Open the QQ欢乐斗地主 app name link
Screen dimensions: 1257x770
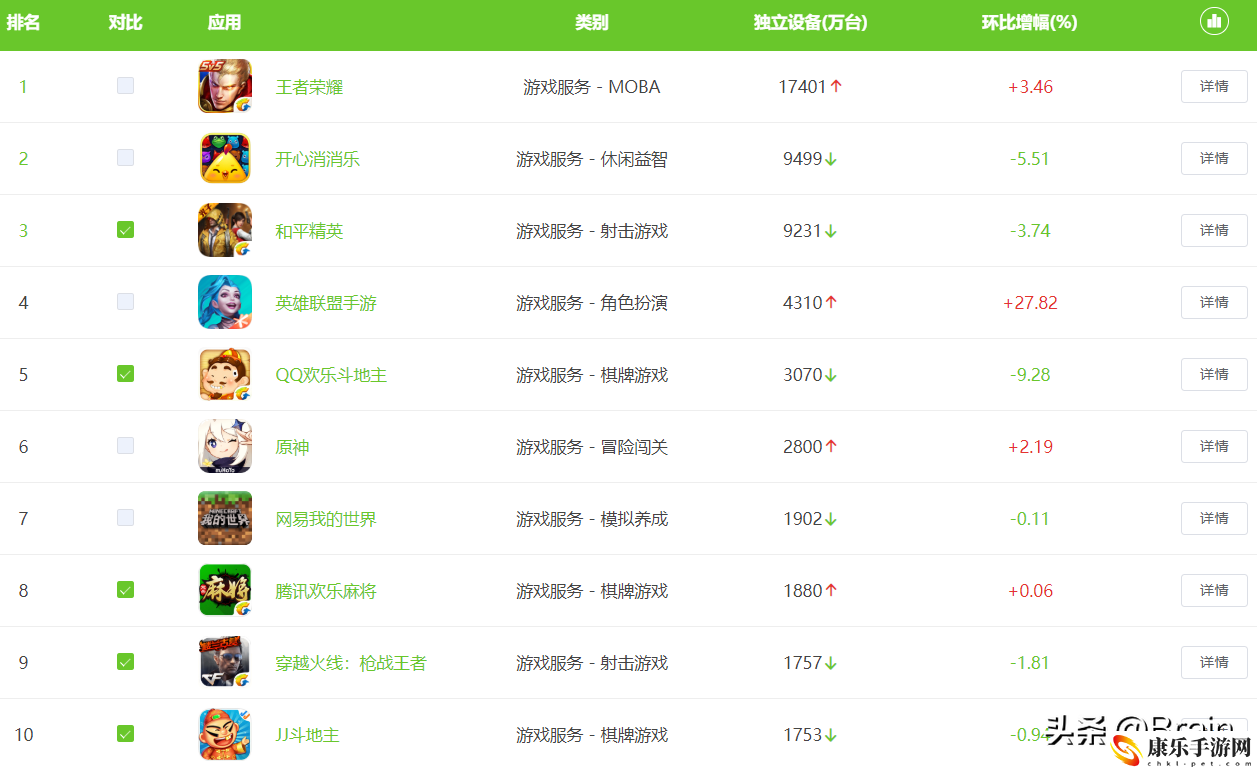331,375
